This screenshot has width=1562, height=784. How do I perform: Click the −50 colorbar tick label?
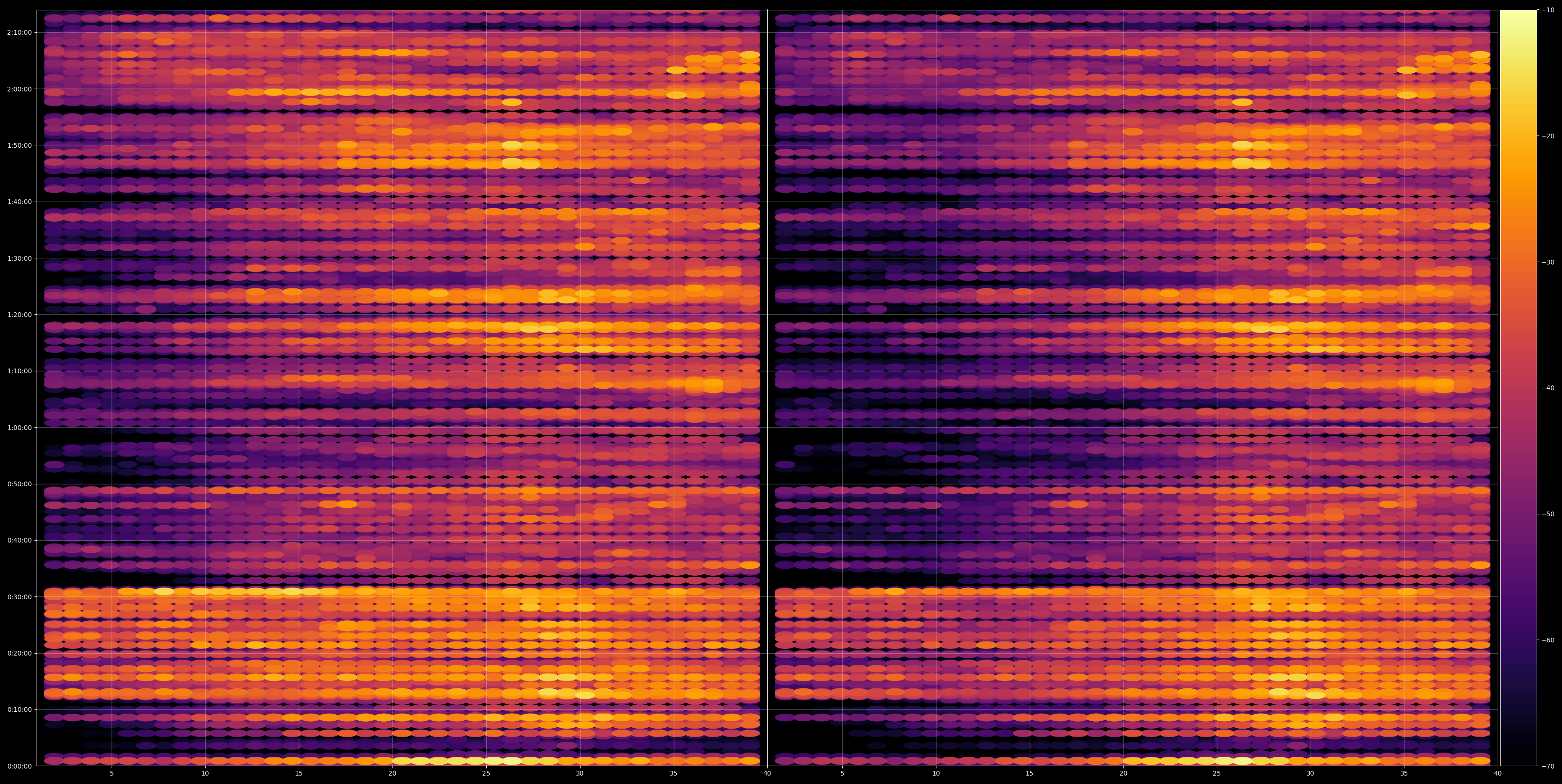[x=1547, y=514]
